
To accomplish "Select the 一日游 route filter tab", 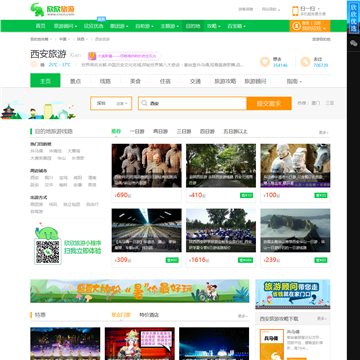I will [137, 132].
